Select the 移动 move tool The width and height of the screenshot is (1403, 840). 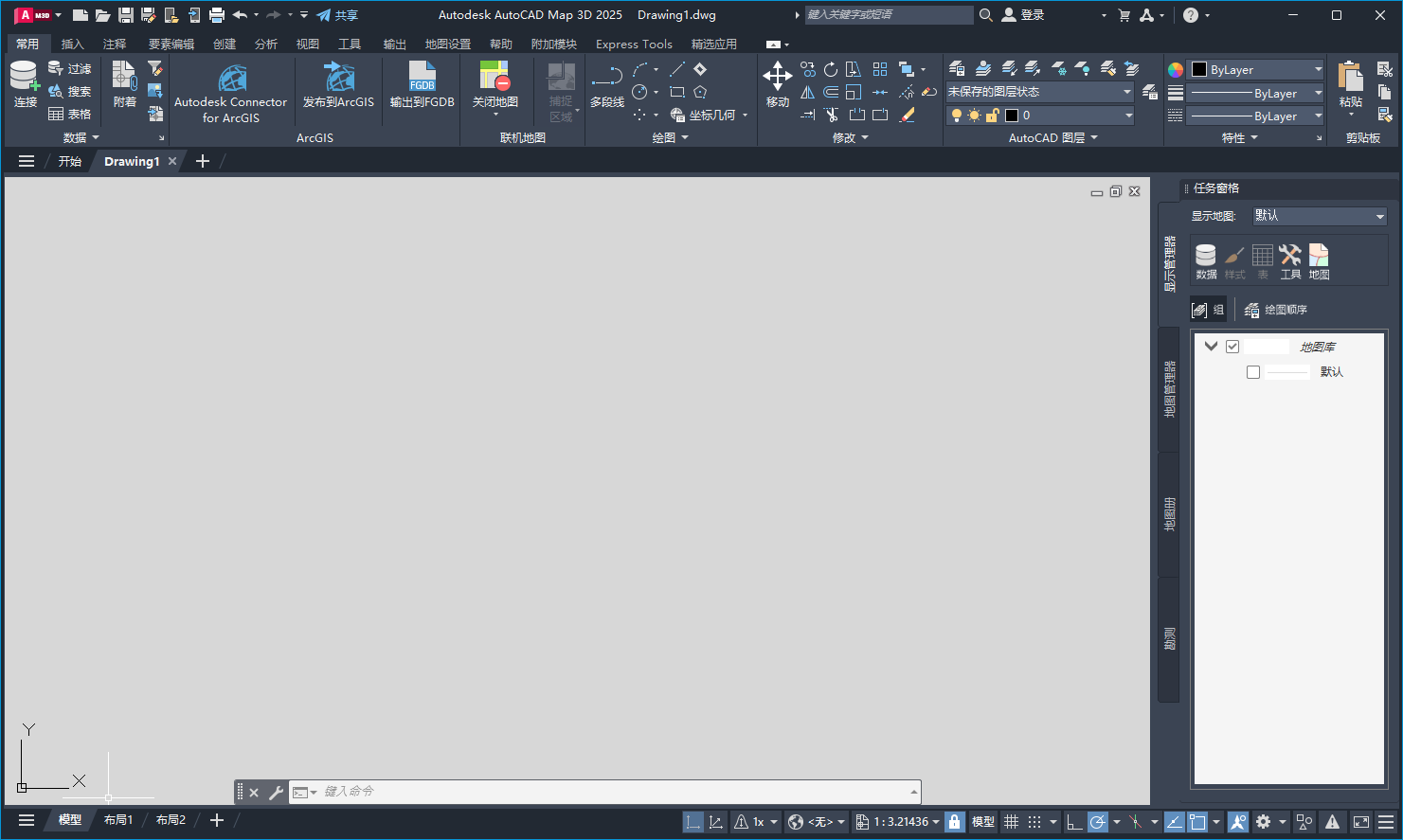coord(778,85)
